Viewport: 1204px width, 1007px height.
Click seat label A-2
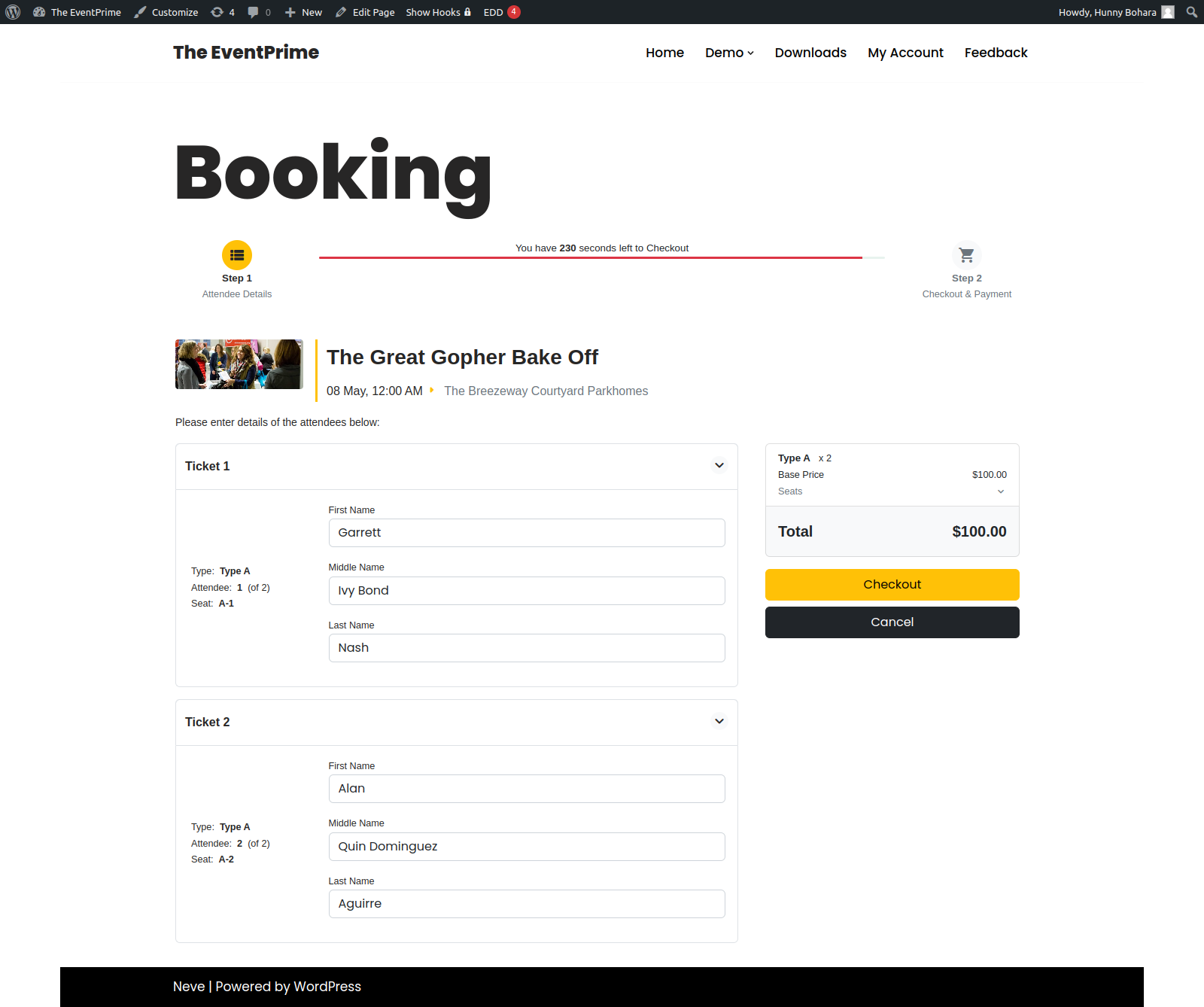(x=227, y=859)
